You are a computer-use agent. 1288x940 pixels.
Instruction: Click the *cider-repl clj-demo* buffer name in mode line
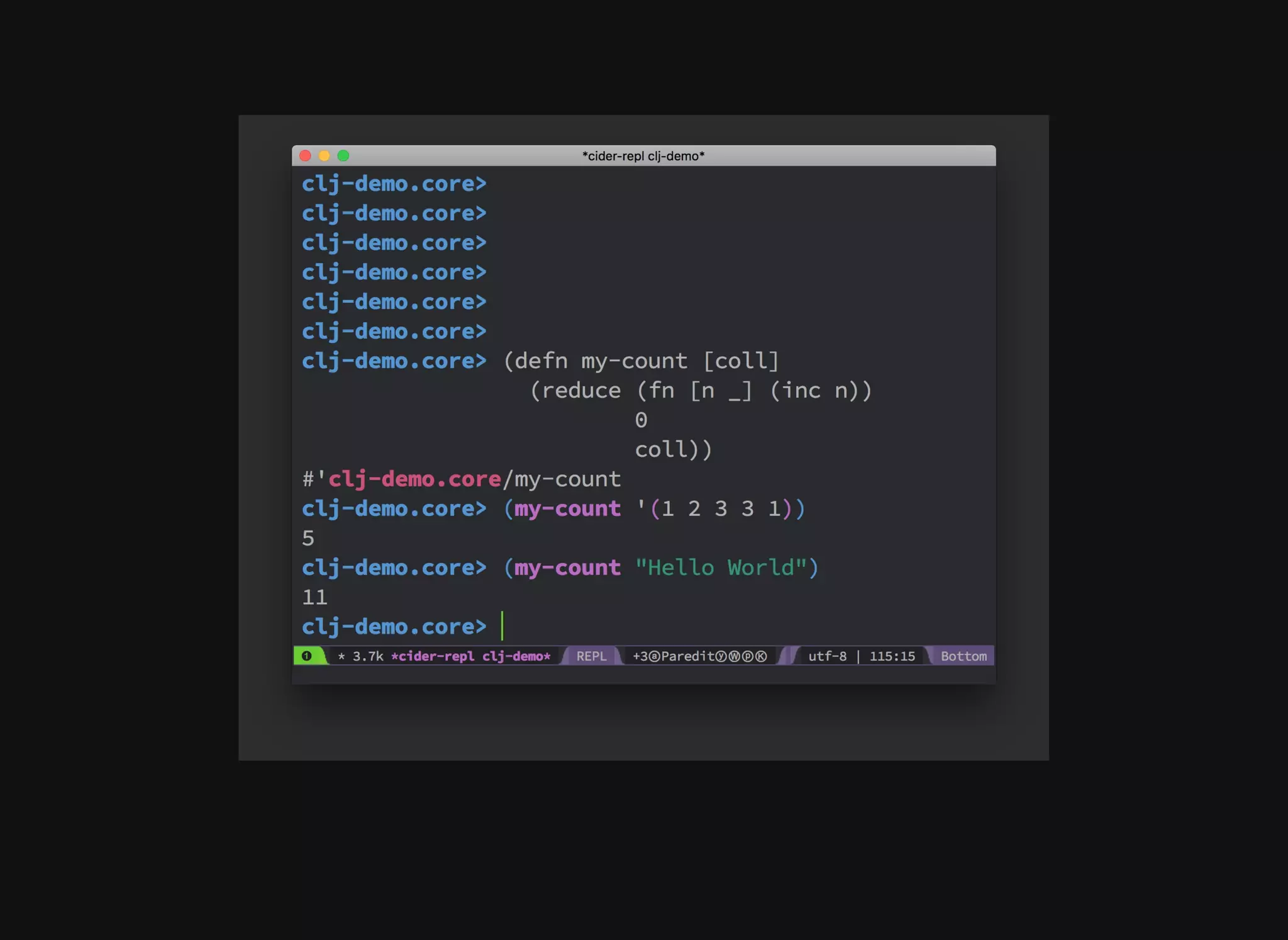[470, 656]
